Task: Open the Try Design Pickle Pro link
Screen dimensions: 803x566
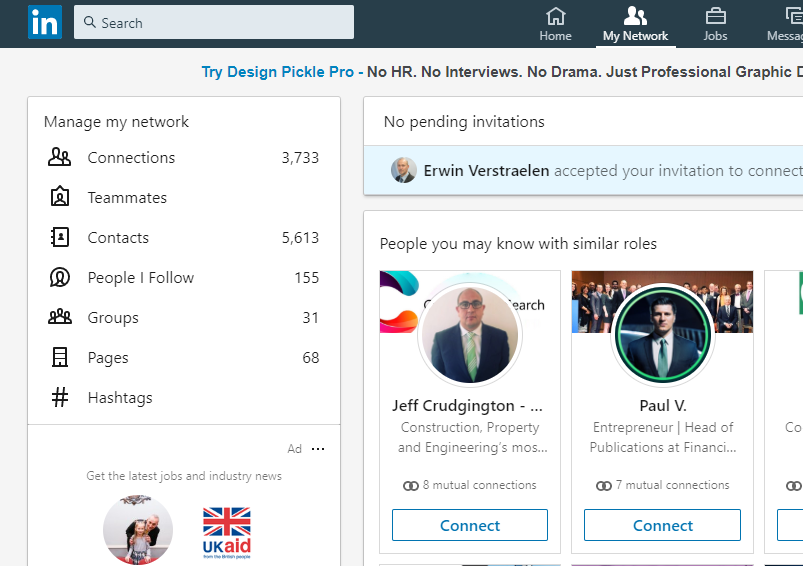Action: 278,72
